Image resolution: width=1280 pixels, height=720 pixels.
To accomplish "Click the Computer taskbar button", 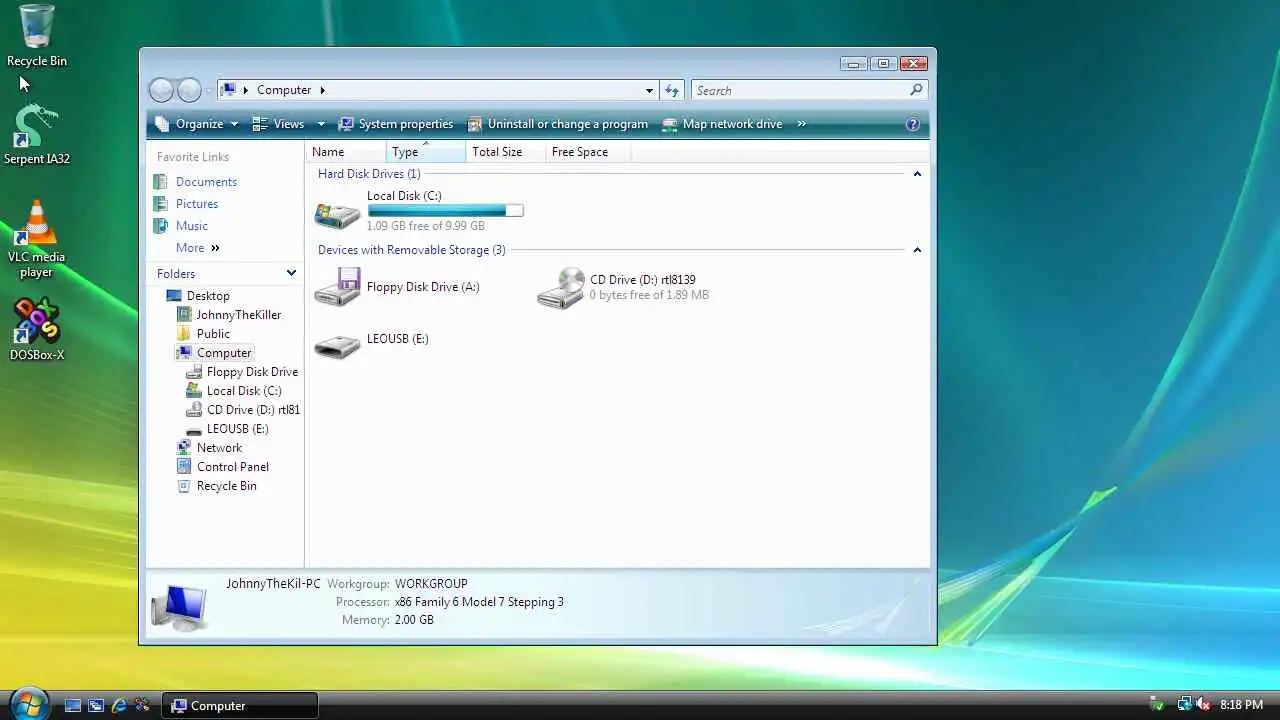I will (240, 705).
